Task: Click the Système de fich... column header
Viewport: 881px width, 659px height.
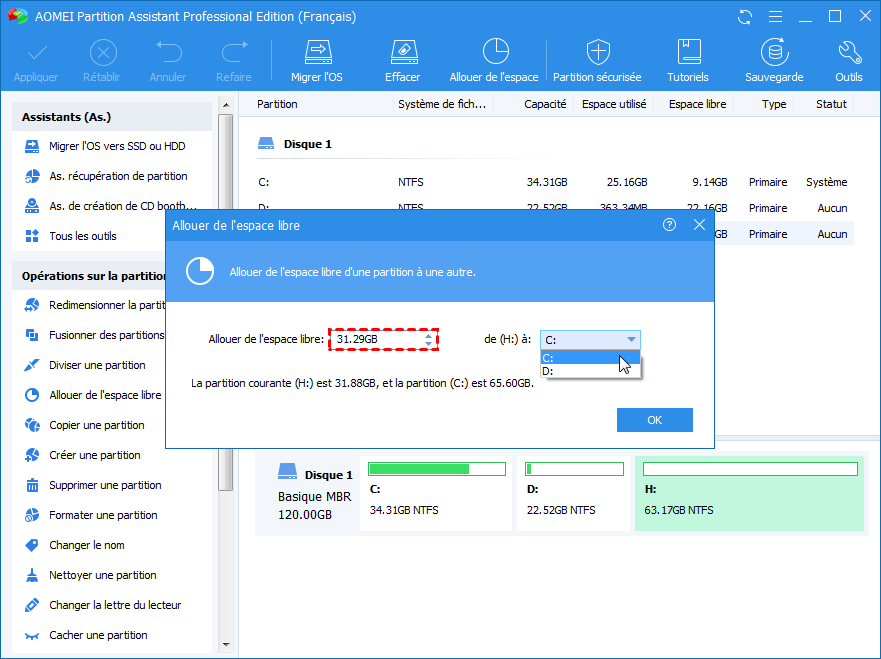Action: tap(443, 104)
